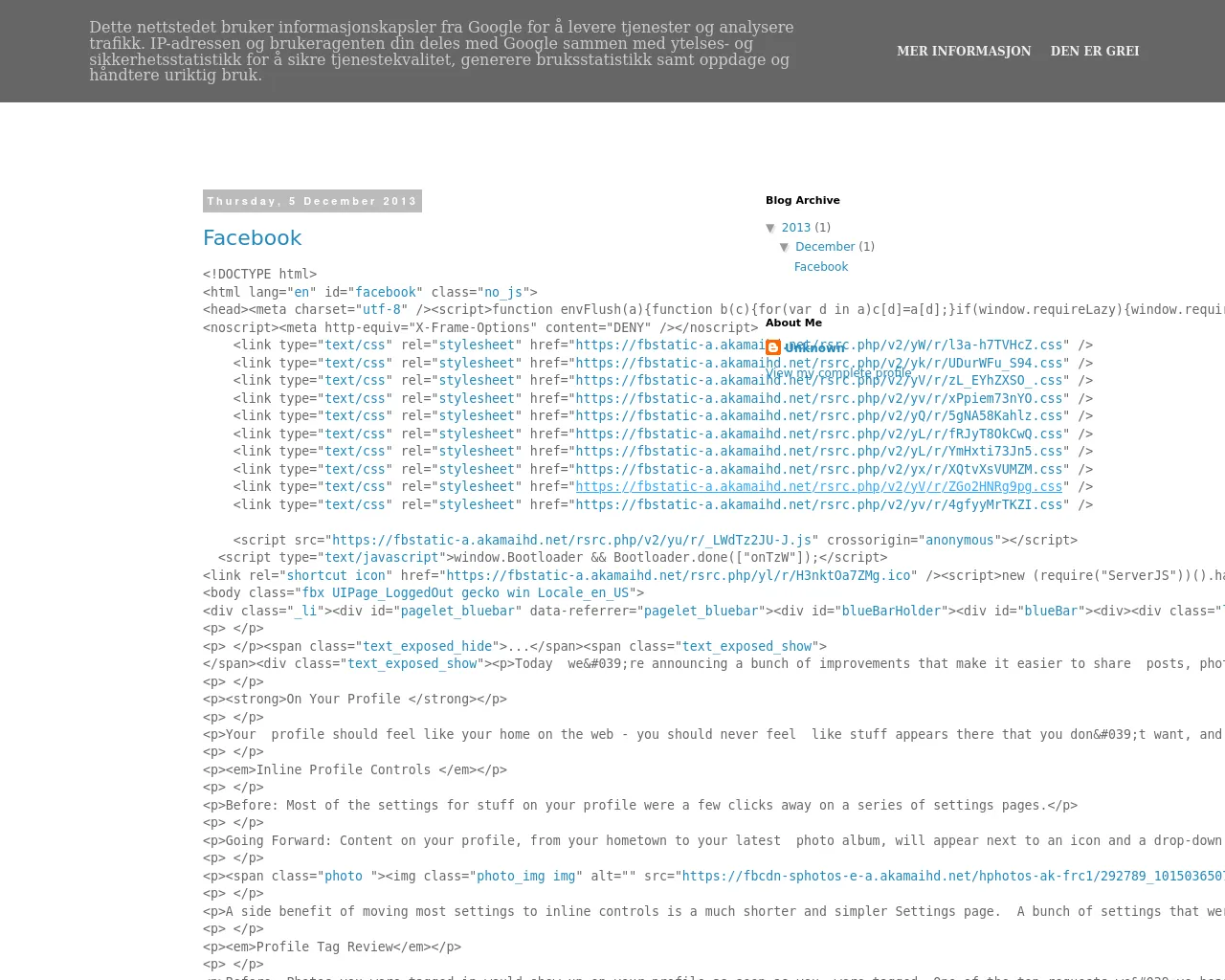Viewport: 1225px width, 980px height.
Task: Click the orange Blogger icon beside Unknown
Action: click(773, 347)
